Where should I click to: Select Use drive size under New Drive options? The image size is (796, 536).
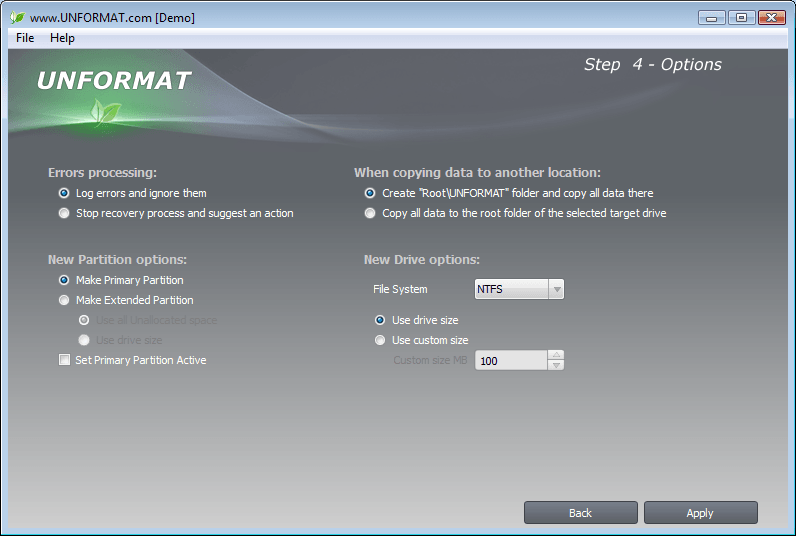[416, 320]
